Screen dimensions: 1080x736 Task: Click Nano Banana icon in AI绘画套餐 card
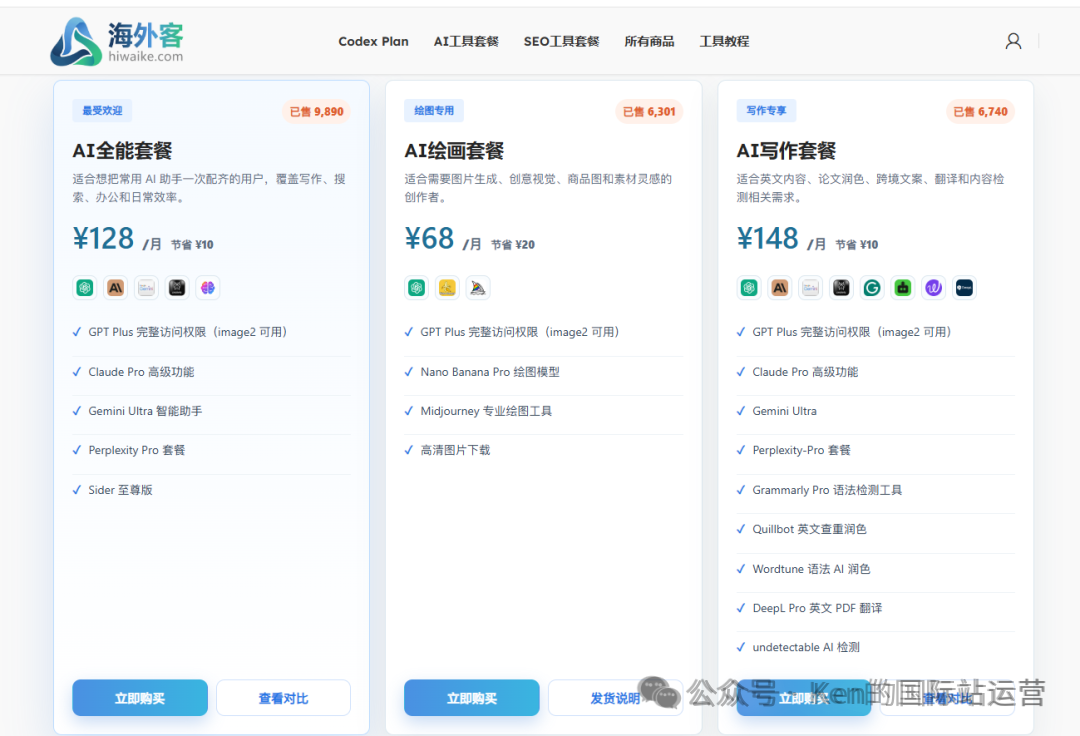(x=447, y=288)
